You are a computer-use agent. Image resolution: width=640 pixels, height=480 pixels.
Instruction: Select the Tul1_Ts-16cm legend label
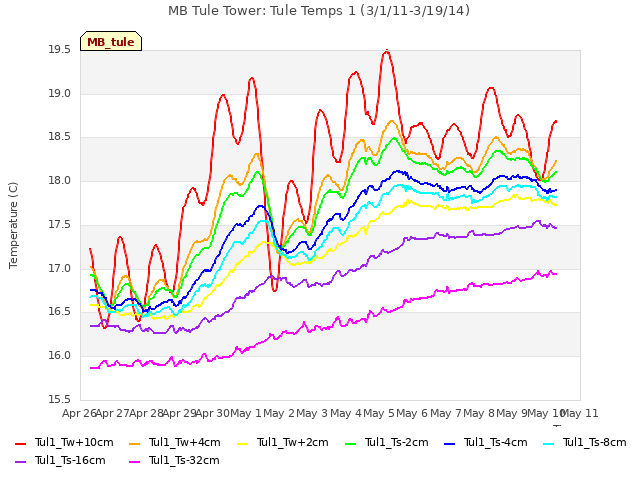(x=70, y=460)
